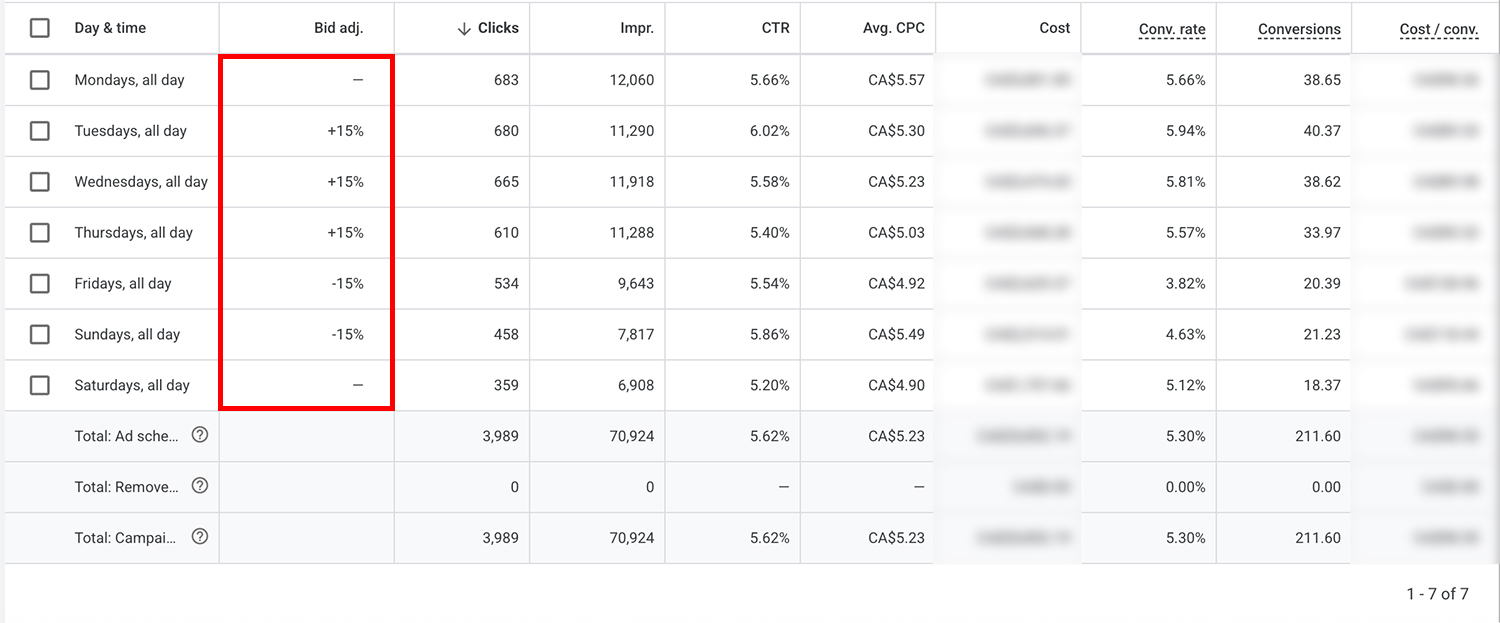Sort by the Cost / conv. column

(1438, 29)
